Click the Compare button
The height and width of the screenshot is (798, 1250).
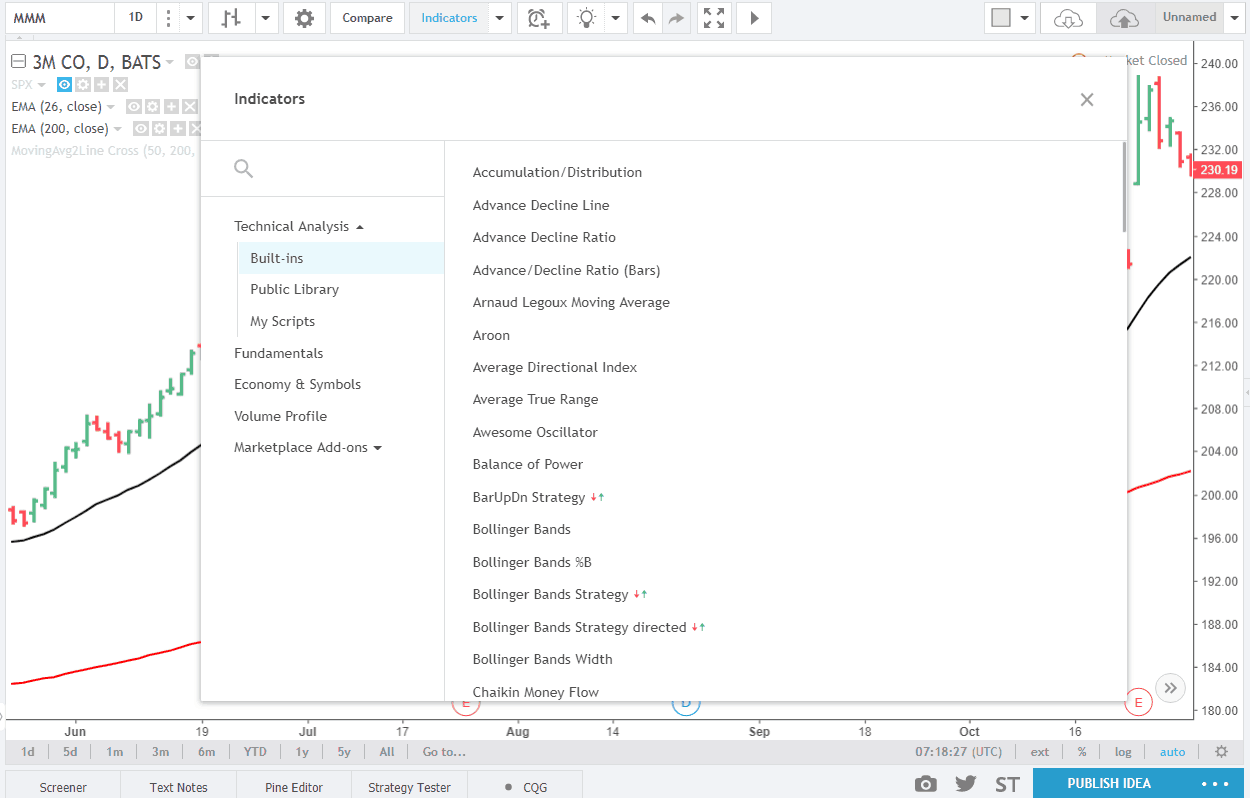tap(367, 18)
